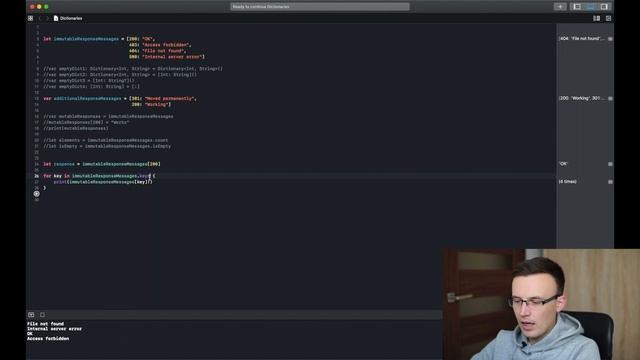The width and height of the screenshot is (640, 360).
Task: Toggle the debug area panel button
Action: [591, 7]
